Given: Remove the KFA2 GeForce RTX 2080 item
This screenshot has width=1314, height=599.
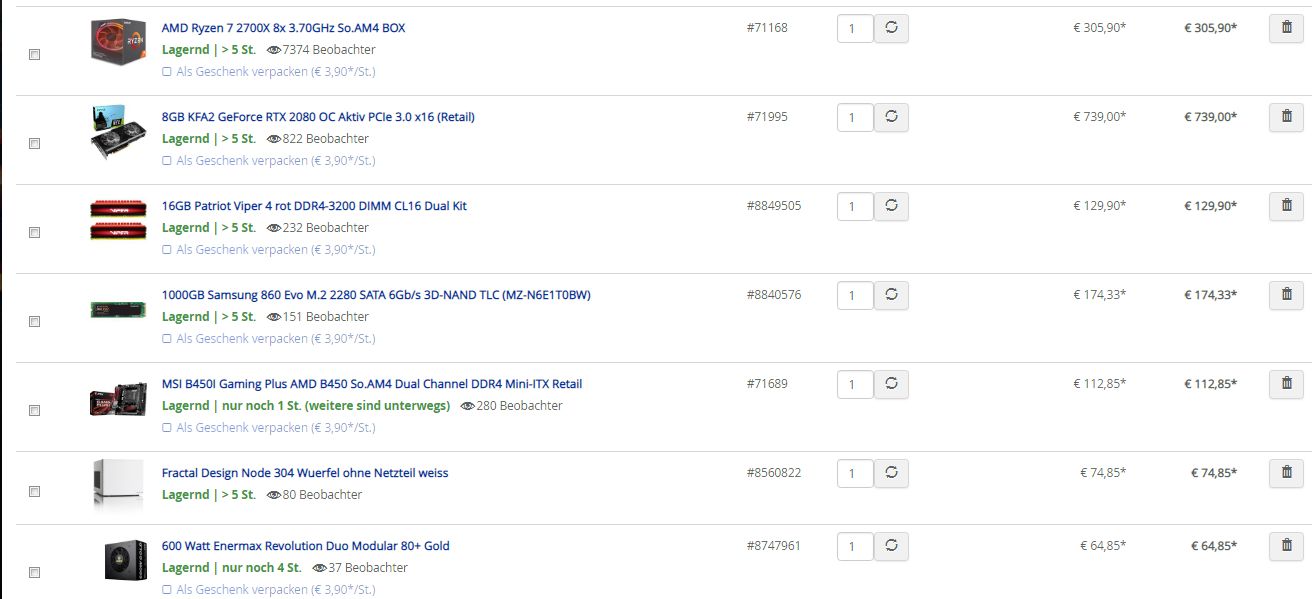Looking at the screenshot, I should (x=1286, y=118).
